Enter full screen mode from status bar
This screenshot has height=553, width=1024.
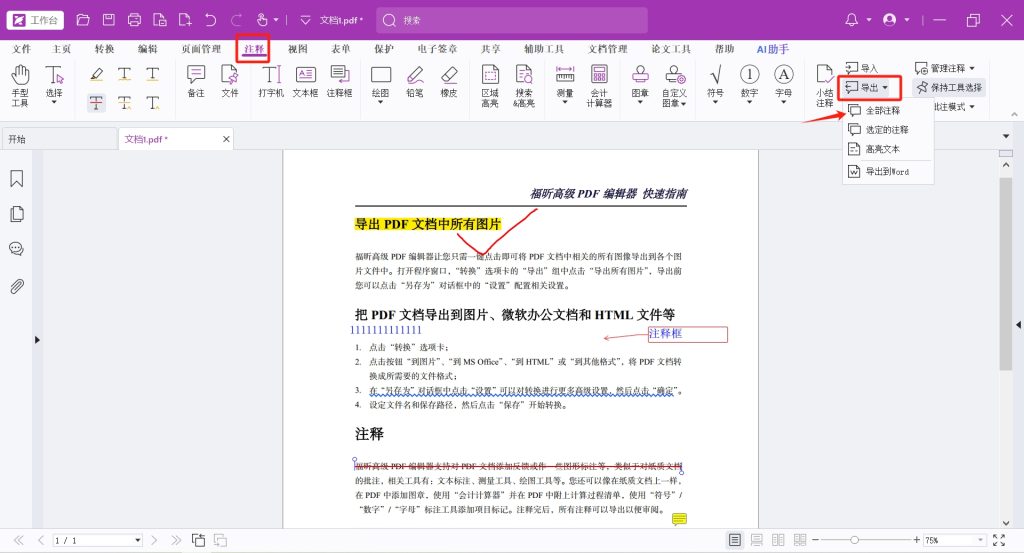(x=999, y=540)
